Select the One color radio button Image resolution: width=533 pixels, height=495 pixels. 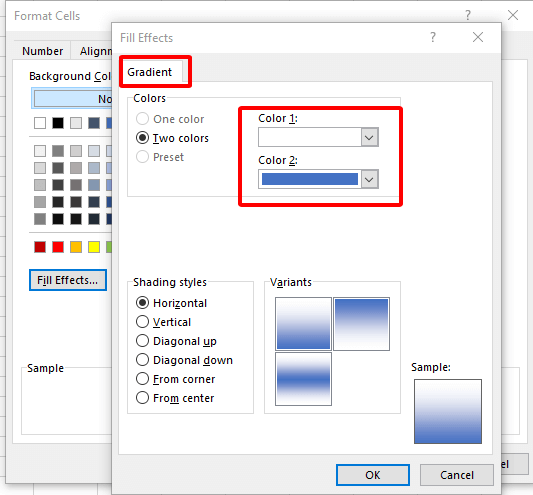pos(142,119)
